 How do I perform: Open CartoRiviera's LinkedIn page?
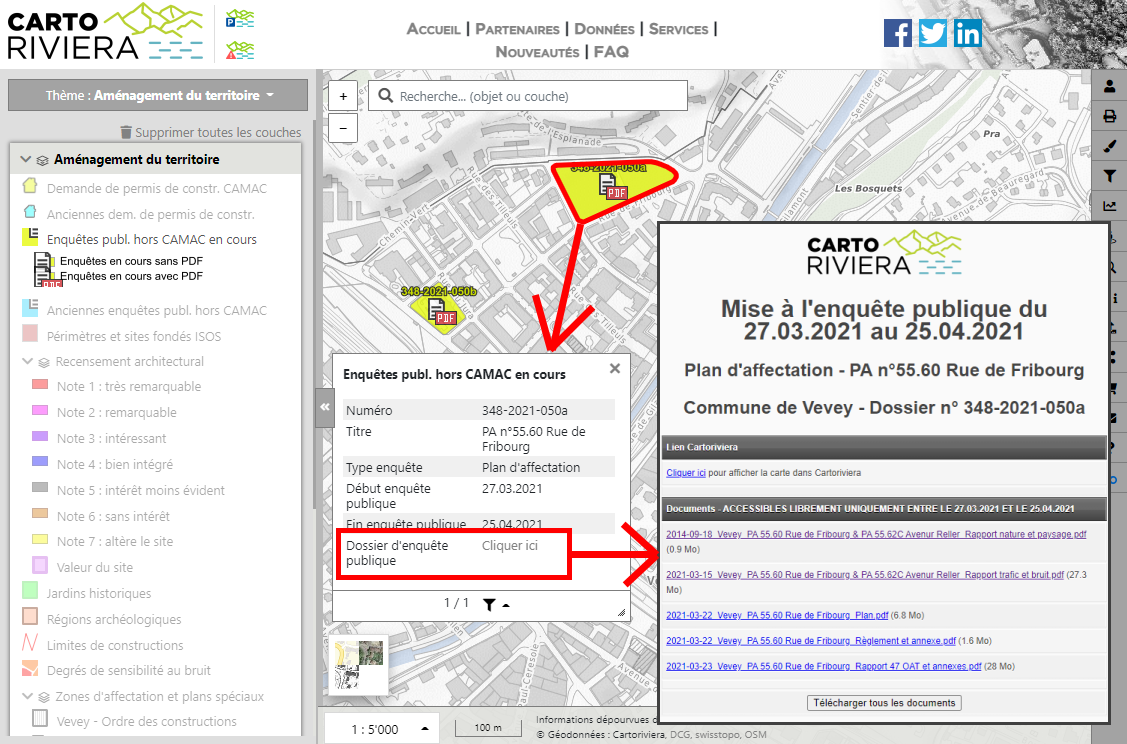[x=967, y=33]
